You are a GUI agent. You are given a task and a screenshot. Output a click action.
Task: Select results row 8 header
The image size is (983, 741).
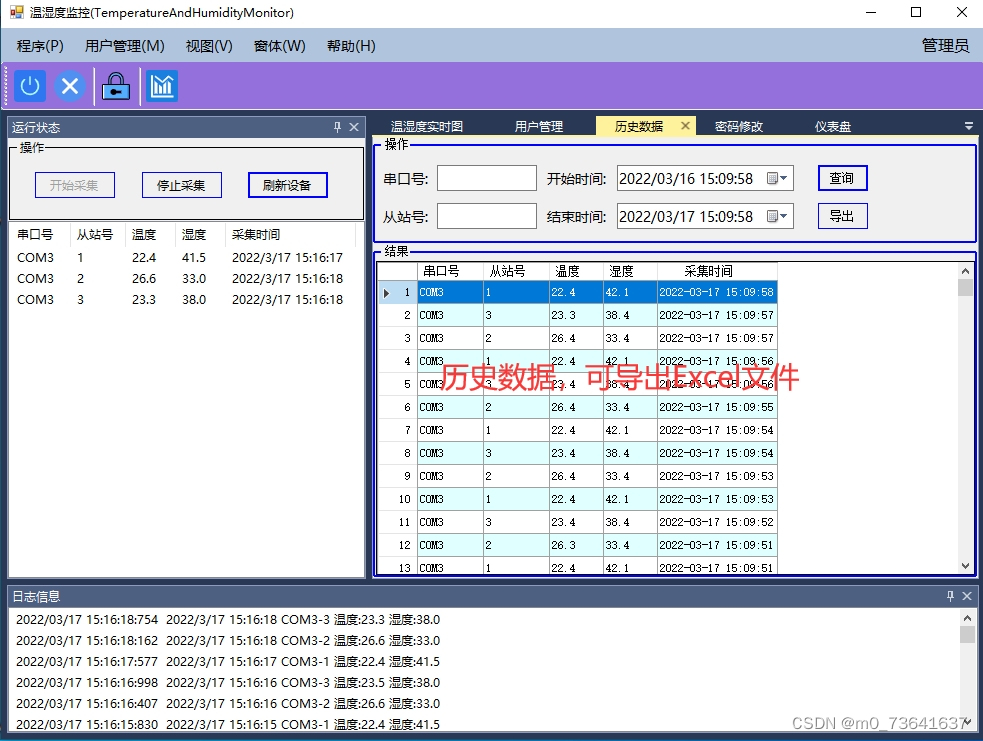point(397,453)
